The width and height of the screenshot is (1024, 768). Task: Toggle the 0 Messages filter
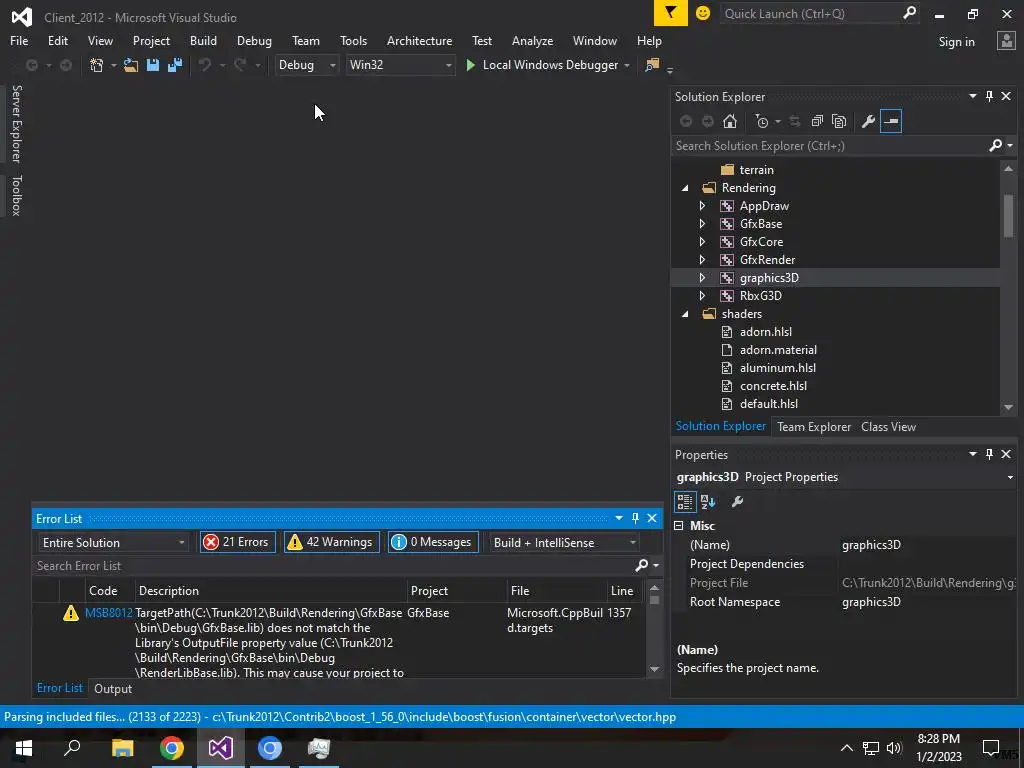click(433, 542)
